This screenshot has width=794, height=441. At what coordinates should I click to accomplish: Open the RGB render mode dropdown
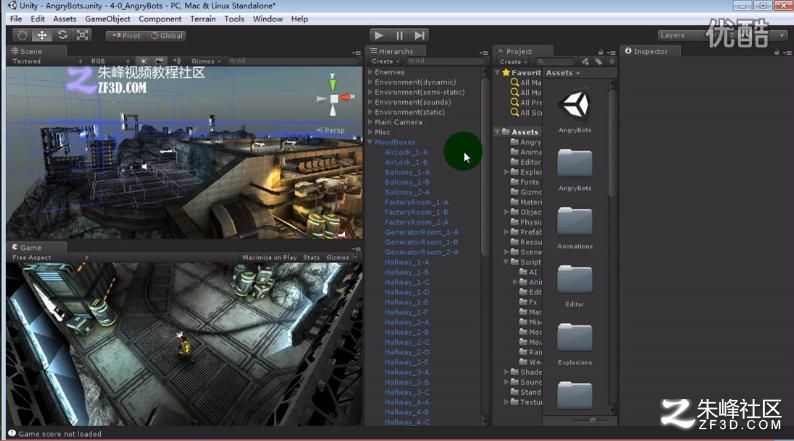pyautogui.click(x=110, y=61)
